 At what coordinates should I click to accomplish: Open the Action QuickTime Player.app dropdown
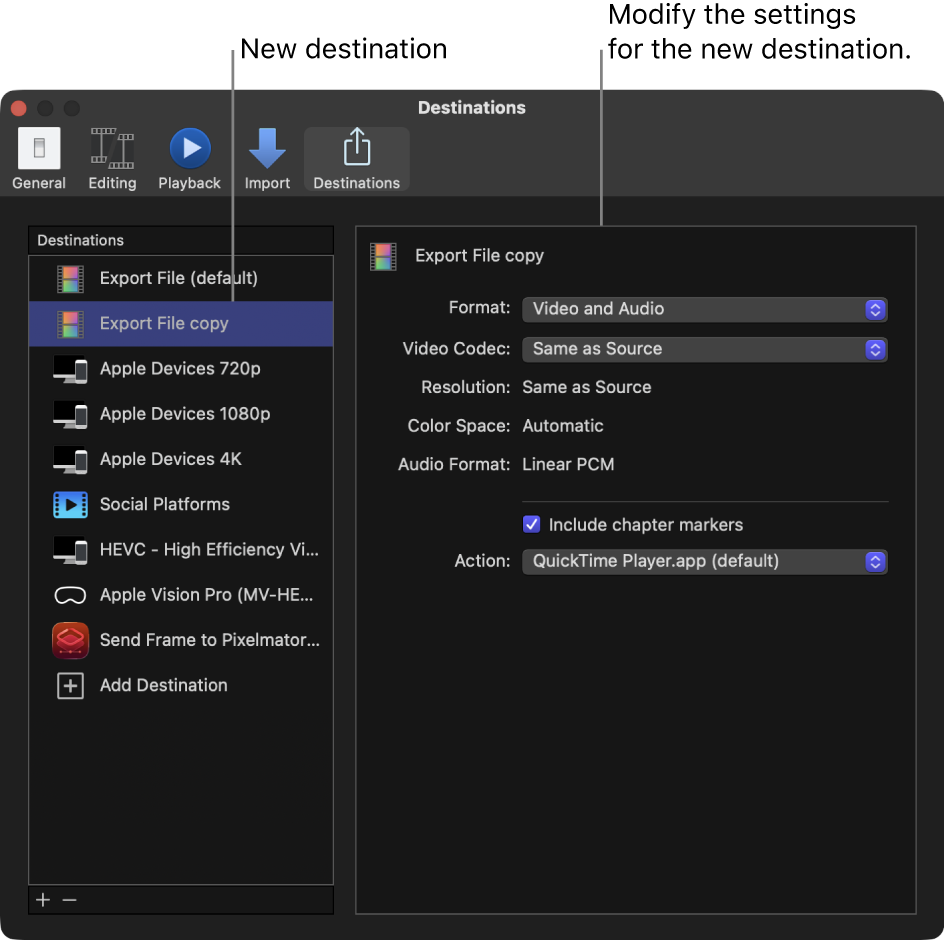tap(704, 562)
